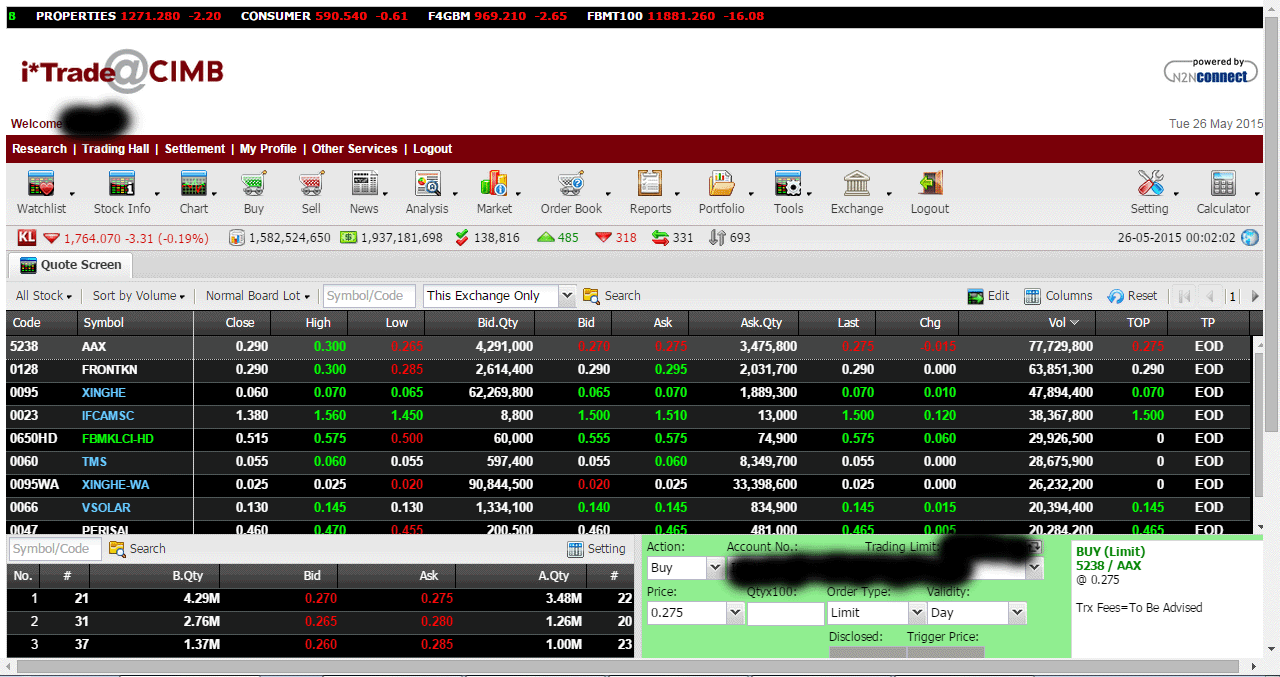Open the Research menu
The height and width of the screenshot is (677, 1280).
click(x=39, y=149)
